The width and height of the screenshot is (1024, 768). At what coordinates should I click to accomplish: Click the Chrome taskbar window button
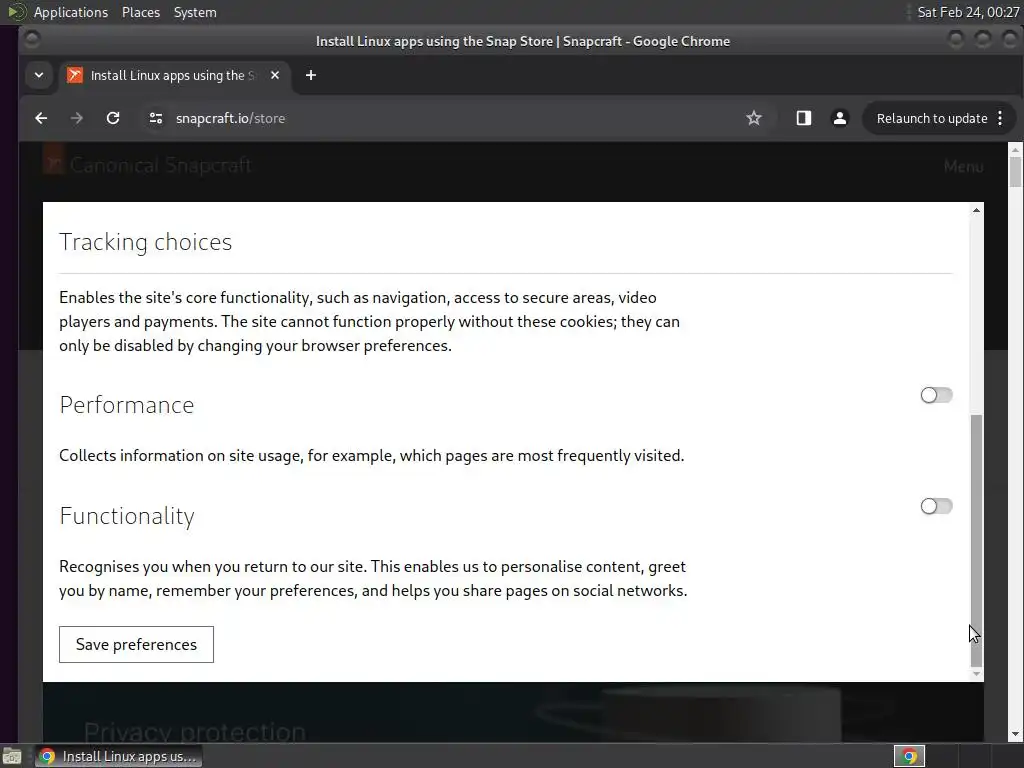coord(118,756)
